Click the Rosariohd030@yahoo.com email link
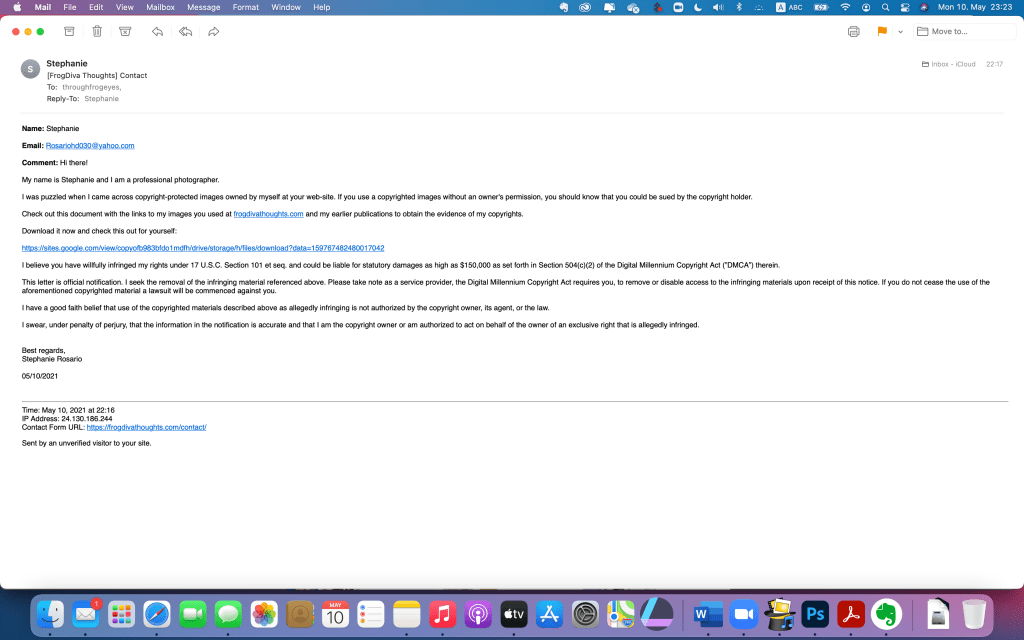 90,145
